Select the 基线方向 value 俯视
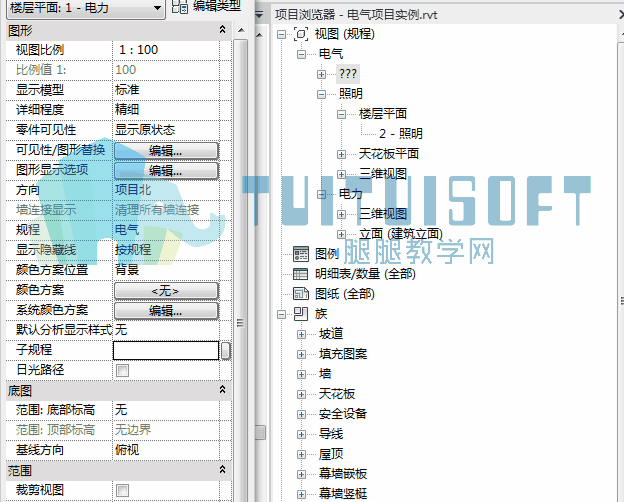624x502 pixels. pyautogui.click(x=127, y=450)
